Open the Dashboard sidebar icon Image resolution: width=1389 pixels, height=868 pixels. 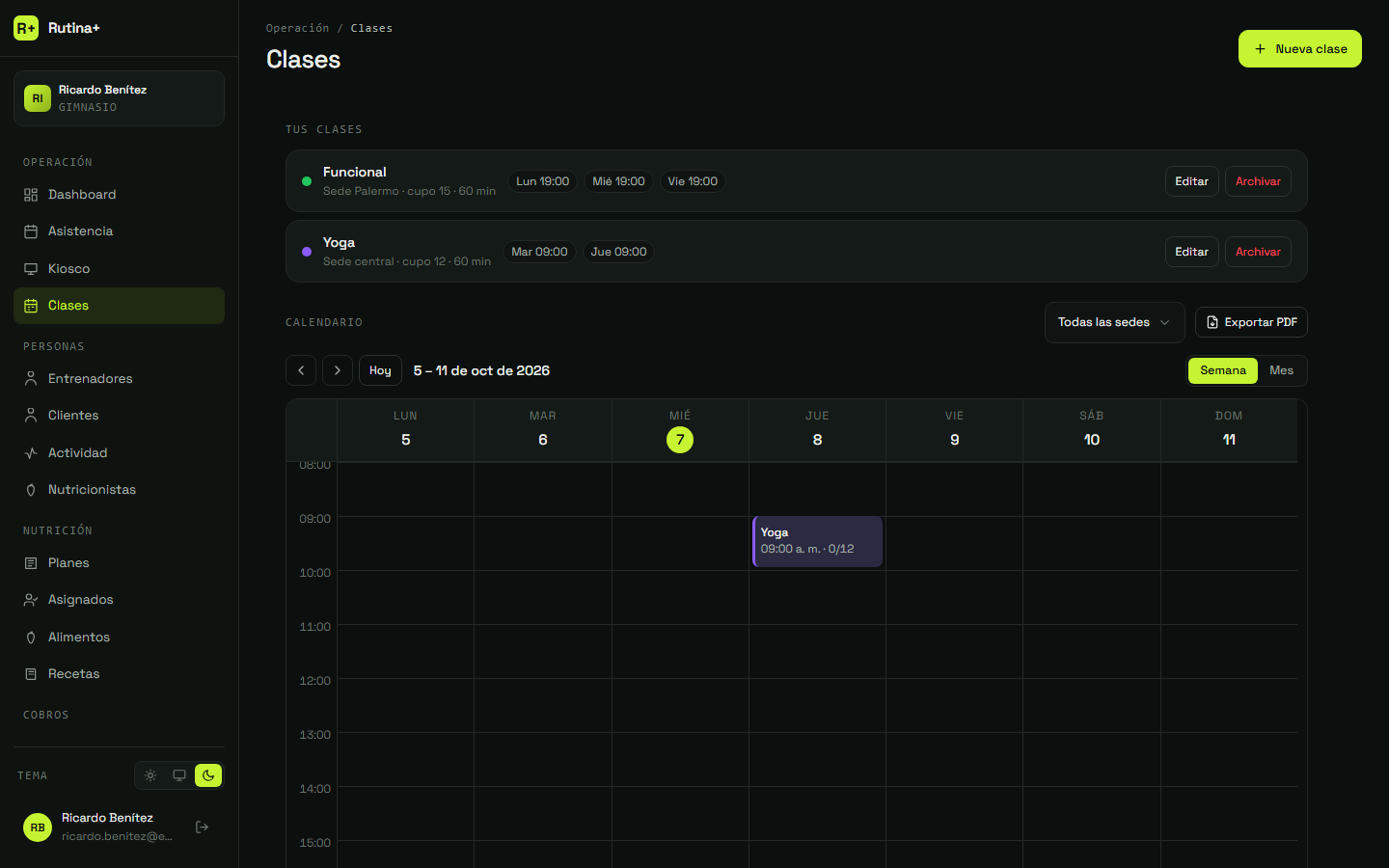[31, 195]
